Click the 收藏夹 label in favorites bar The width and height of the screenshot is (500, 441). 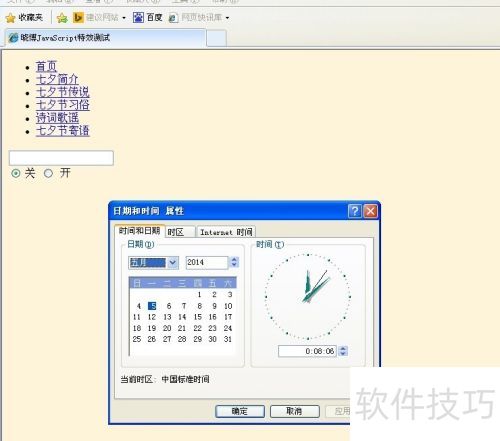(30, 18)
